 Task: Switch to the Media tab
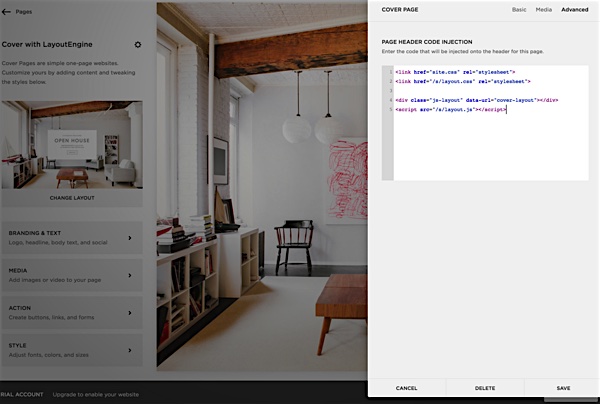(543, 10)
